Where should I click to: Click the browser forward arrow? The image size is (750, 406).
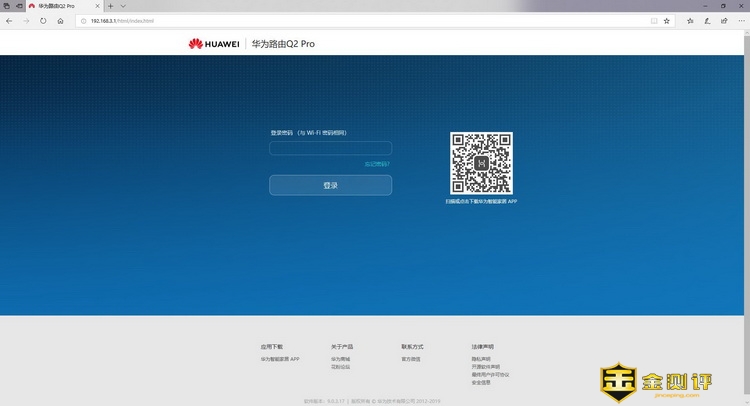click(x=26, y=21)
